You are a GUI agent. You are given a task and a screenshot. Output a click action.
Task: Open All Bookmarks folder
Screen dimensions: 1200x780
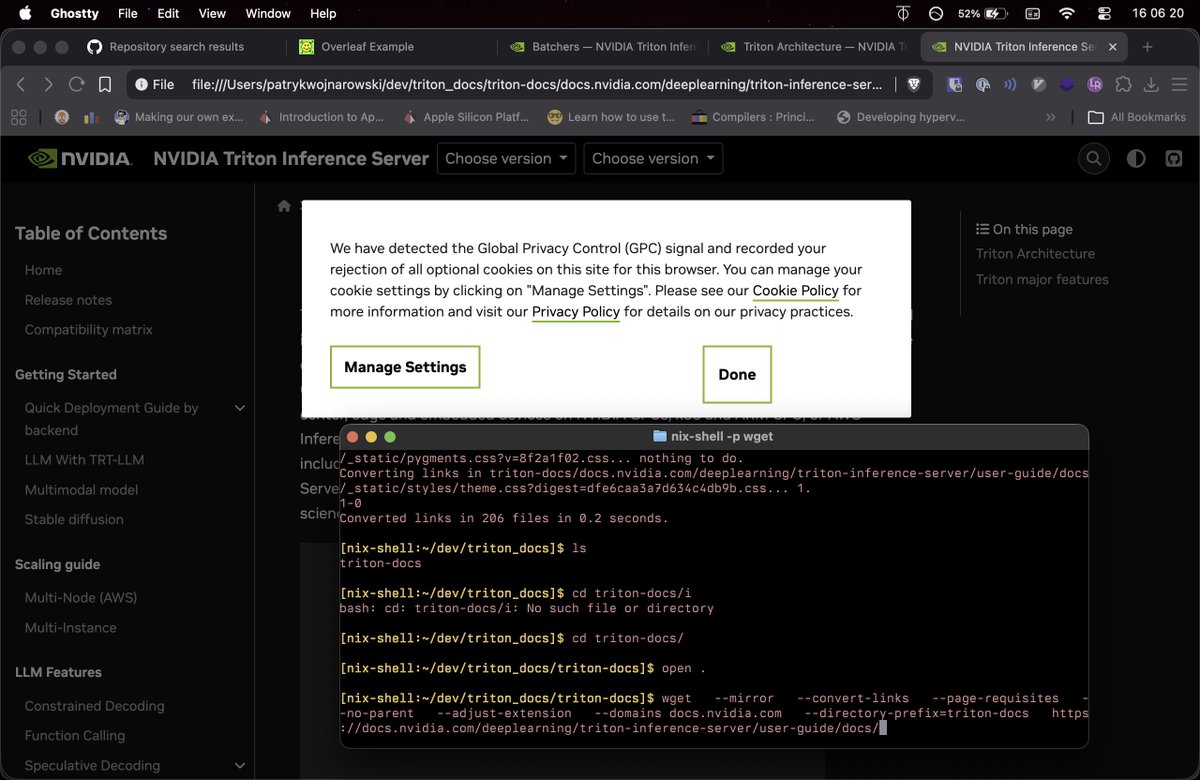1137,117
